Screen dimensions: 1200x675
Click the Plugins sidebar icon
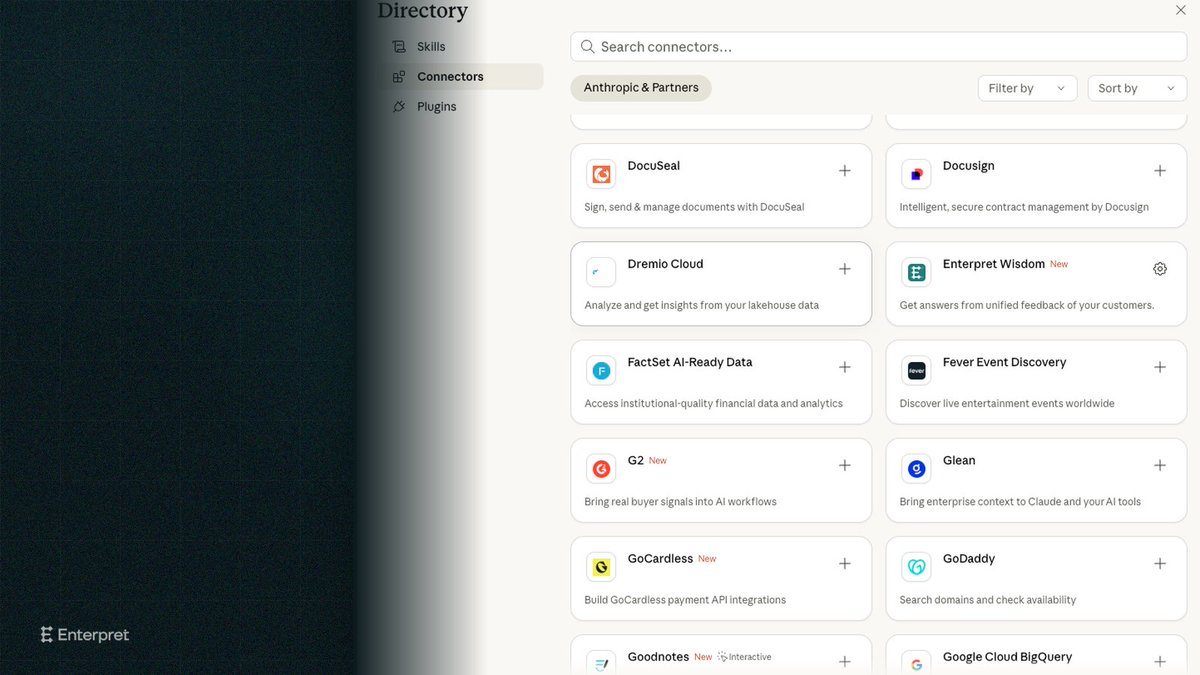tap(399, 107)
